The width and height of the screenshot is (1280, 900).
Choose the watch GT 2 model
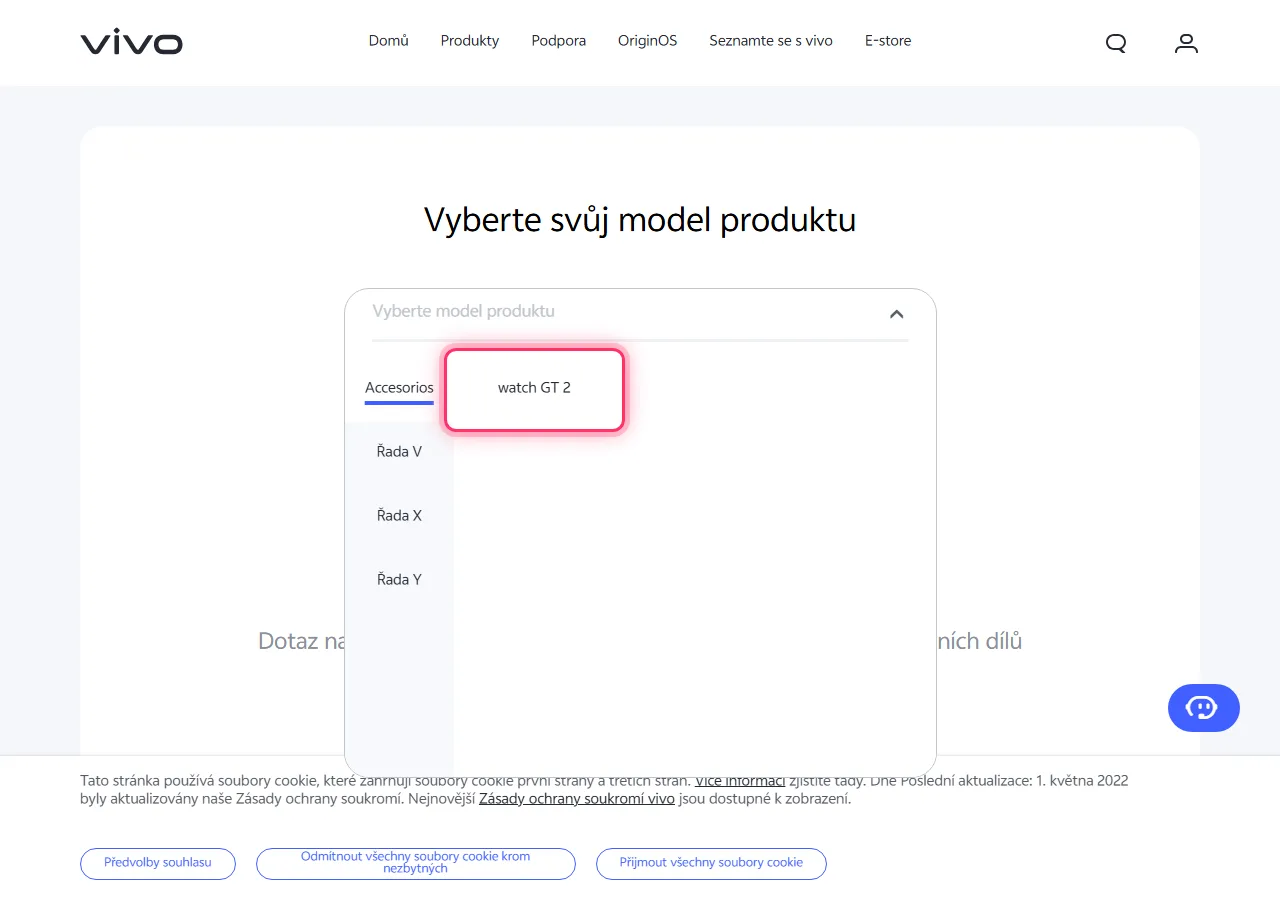[535, 389]
